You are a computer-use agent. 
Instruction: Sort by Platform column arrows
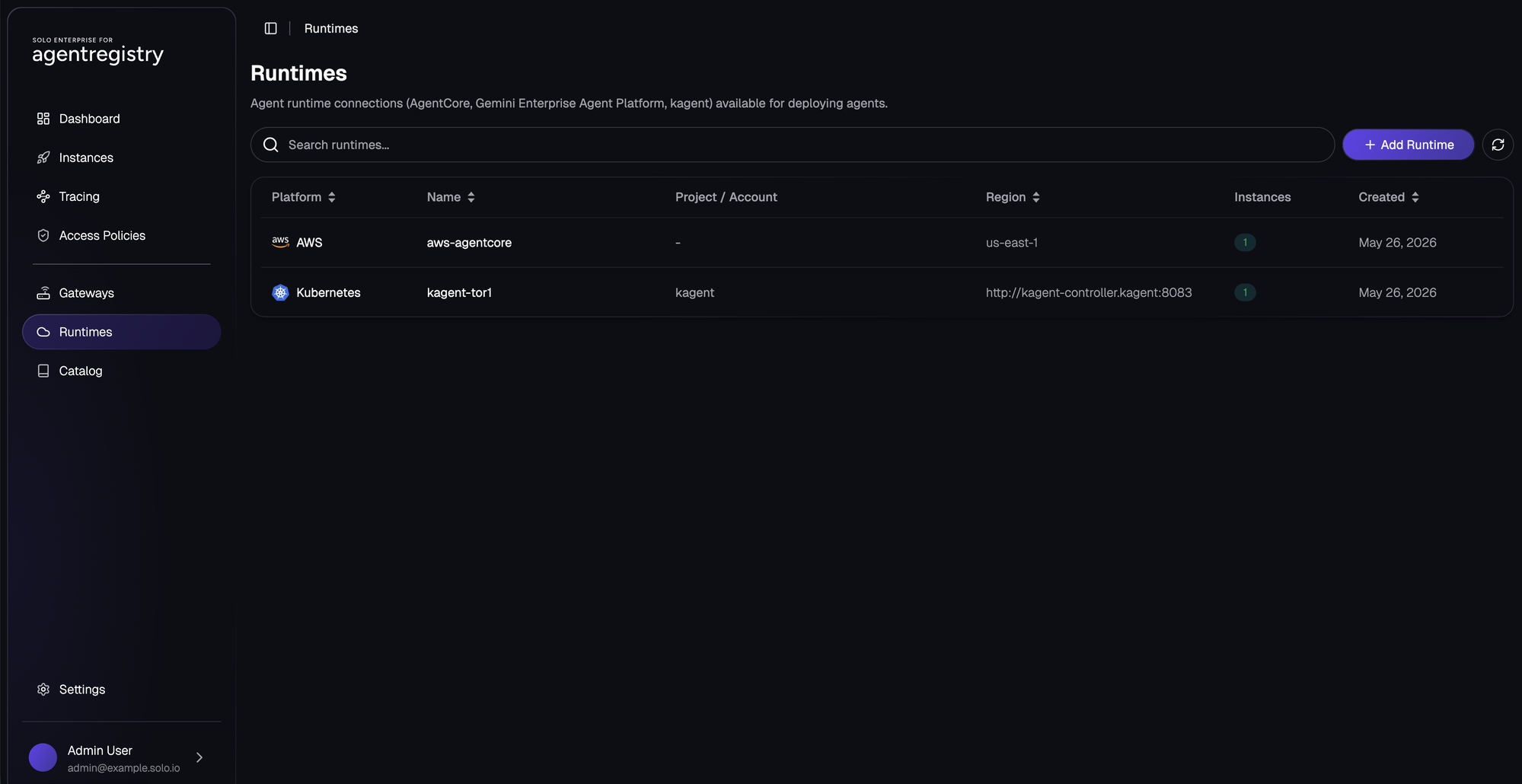pos(332,197)
